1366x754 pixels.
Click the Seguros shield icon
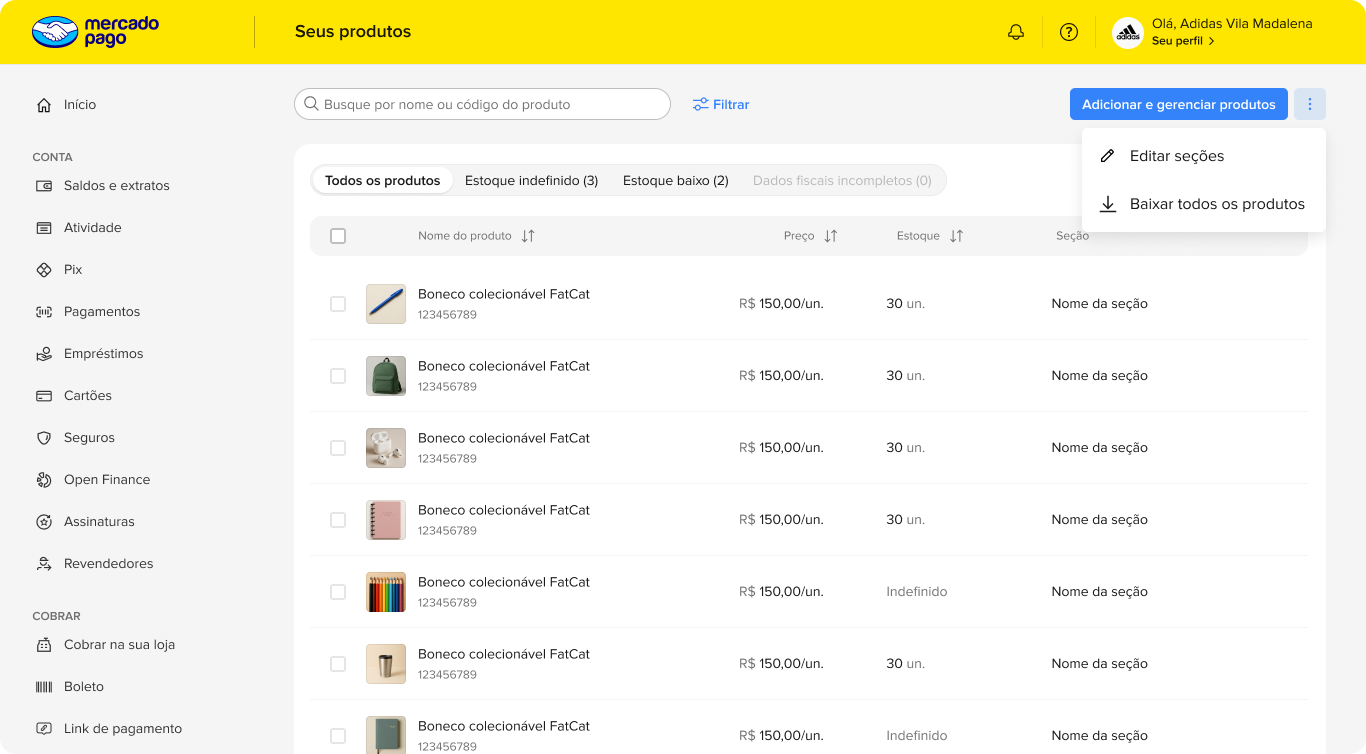pos(44,438)
